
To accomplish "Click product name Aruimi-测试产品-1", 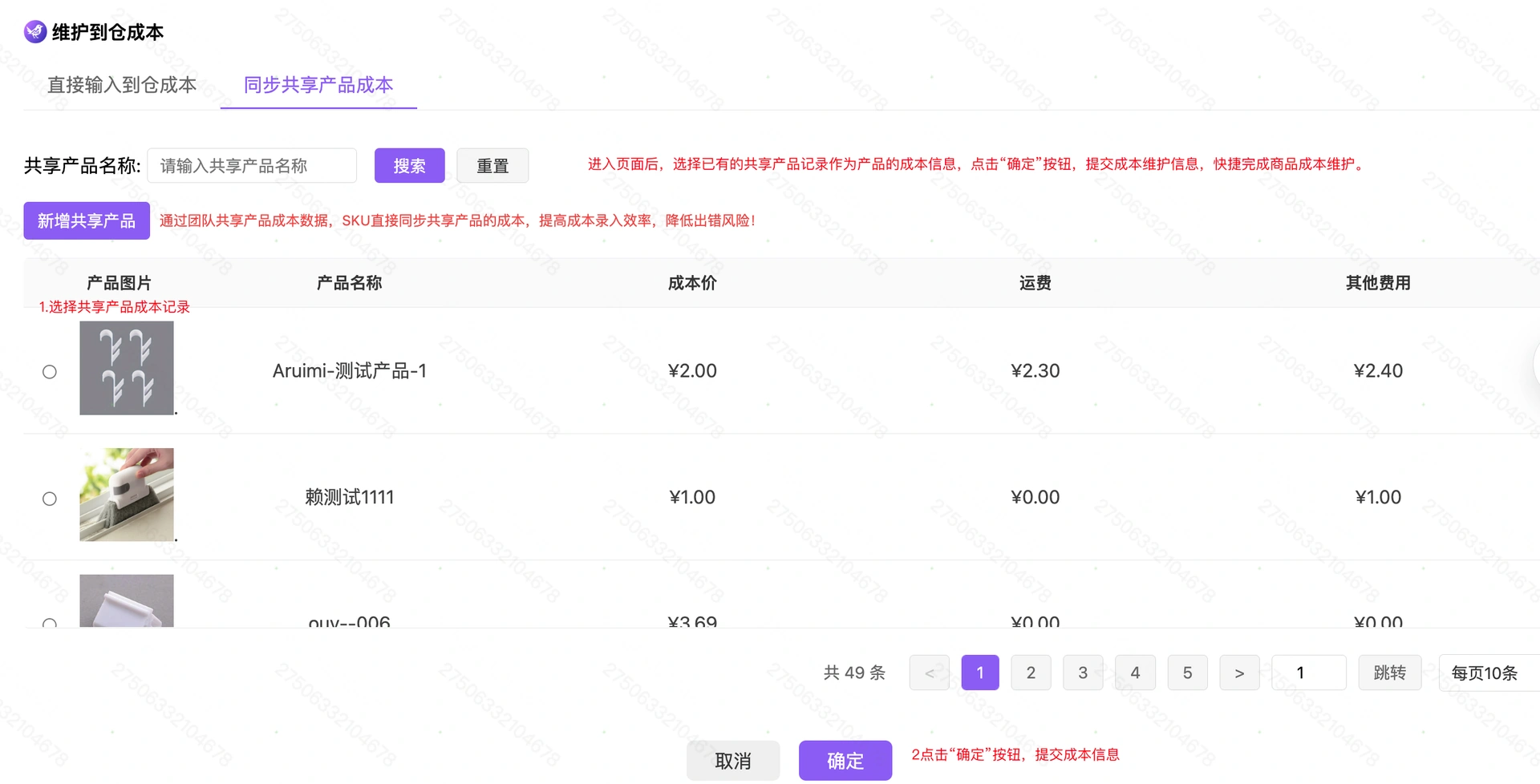I will (x=350, y=371).
